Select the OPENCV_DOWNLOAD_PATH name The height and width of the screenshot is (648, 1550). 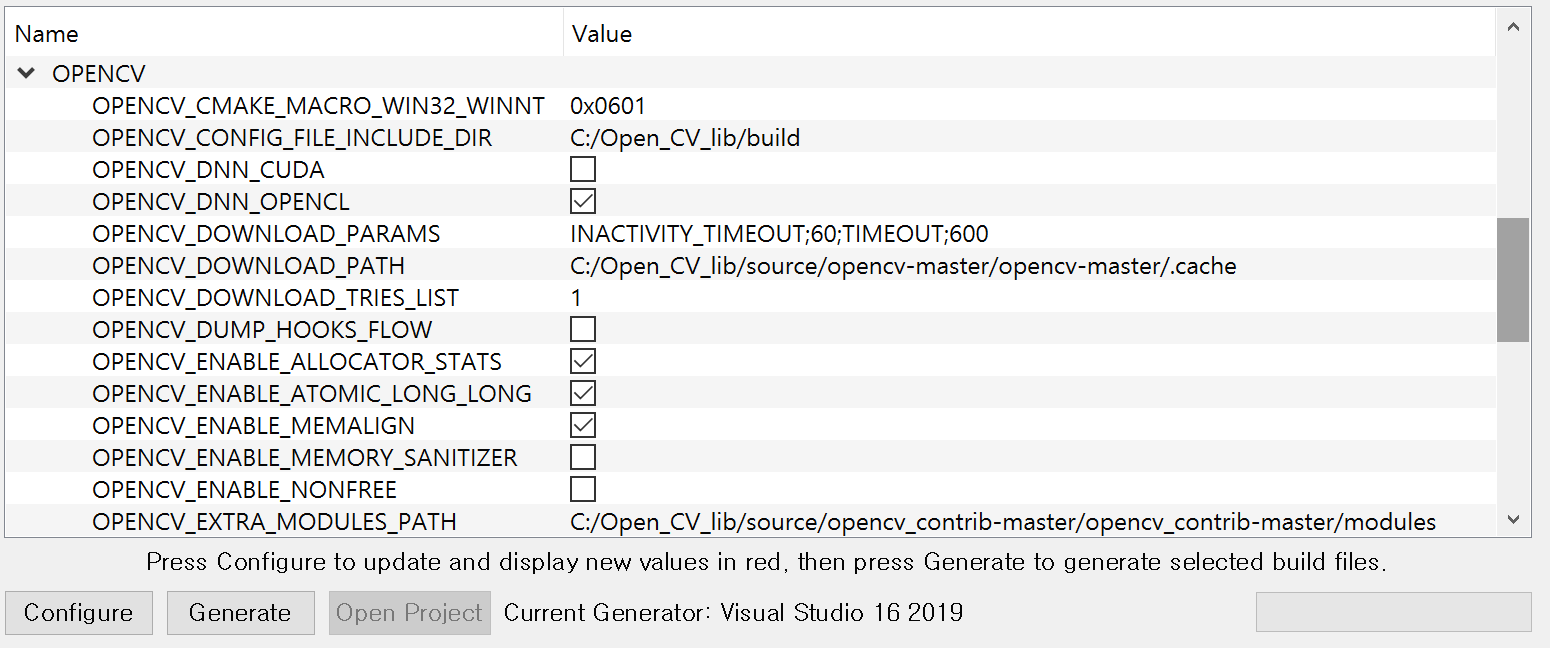(x=248, y=265)
